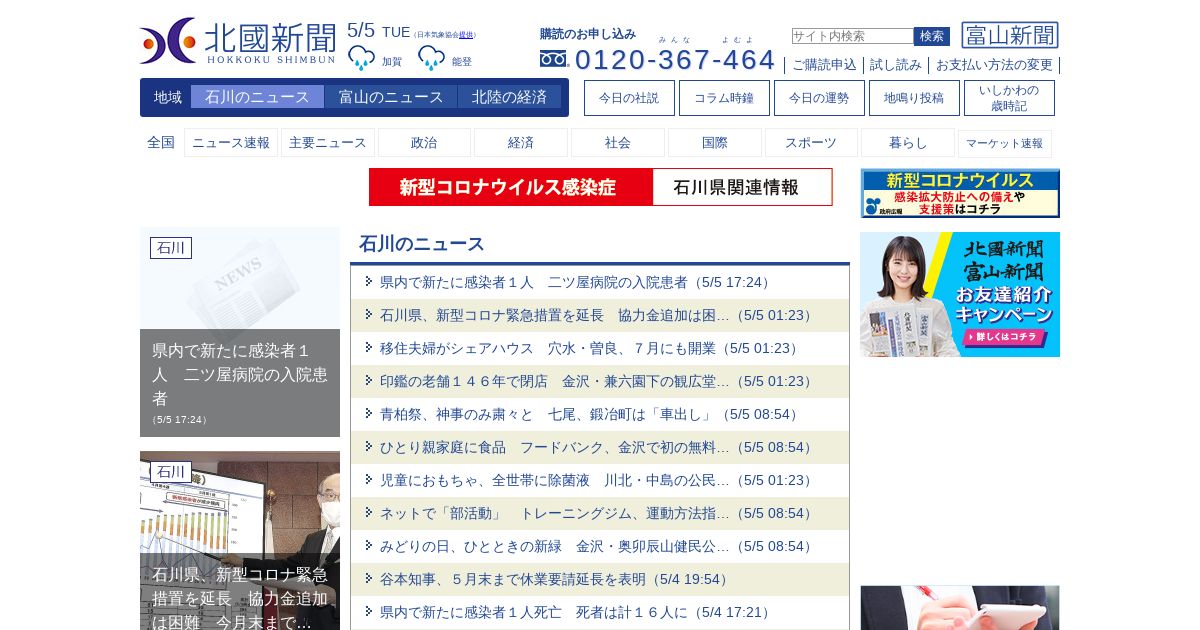1200x630 pixels.
Task: Open the 富山新聞 logo link
Action: [1010, 35]
